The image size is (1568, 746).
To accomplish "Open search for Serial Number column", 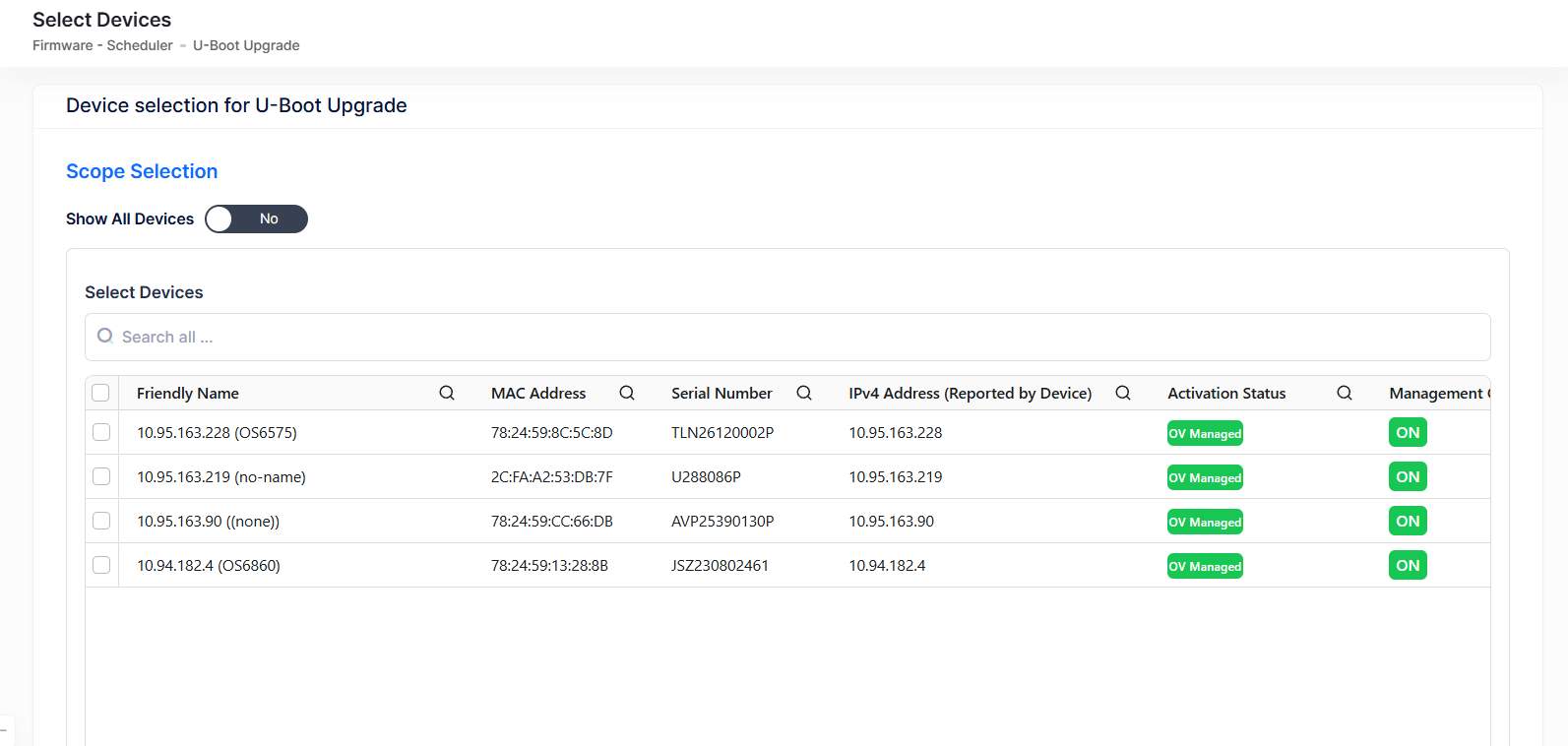I will [804, 393].
